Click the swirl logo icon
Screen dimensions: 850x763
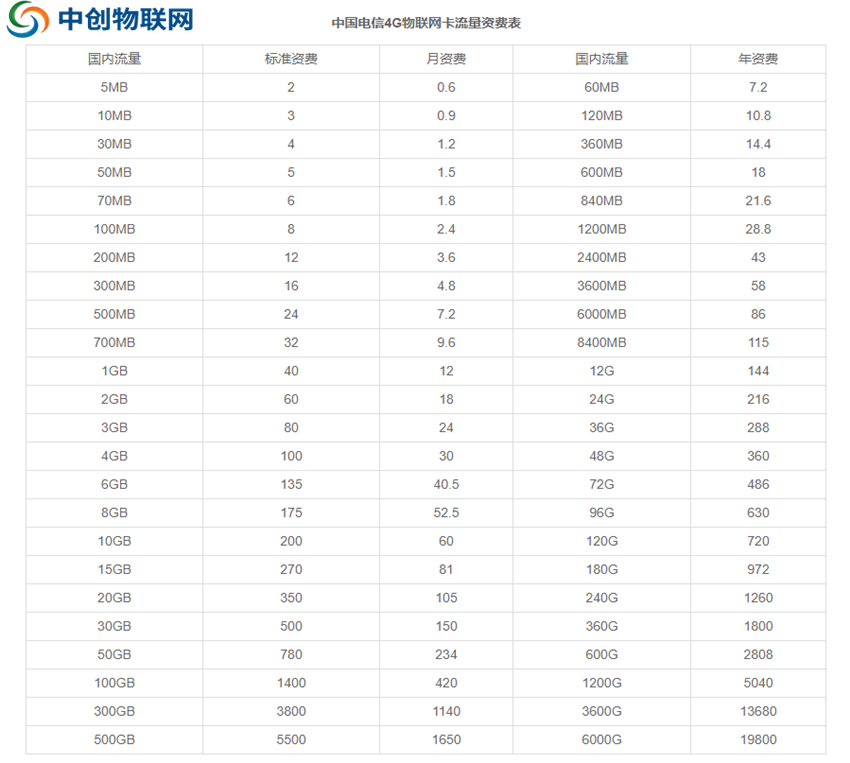[27, 20]
